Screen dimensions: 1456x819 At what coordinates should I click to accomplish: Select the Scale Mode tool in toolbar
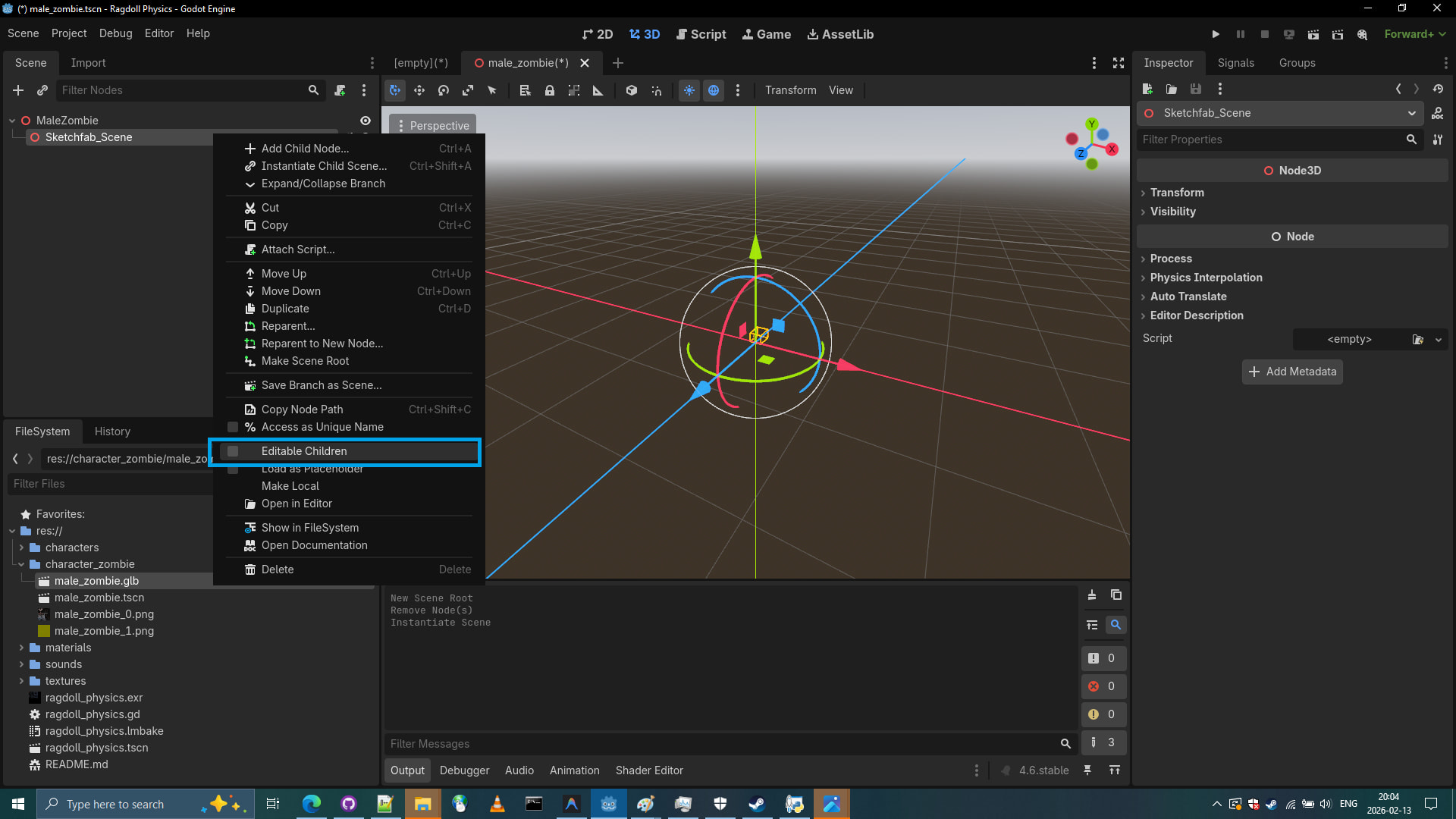468,90
